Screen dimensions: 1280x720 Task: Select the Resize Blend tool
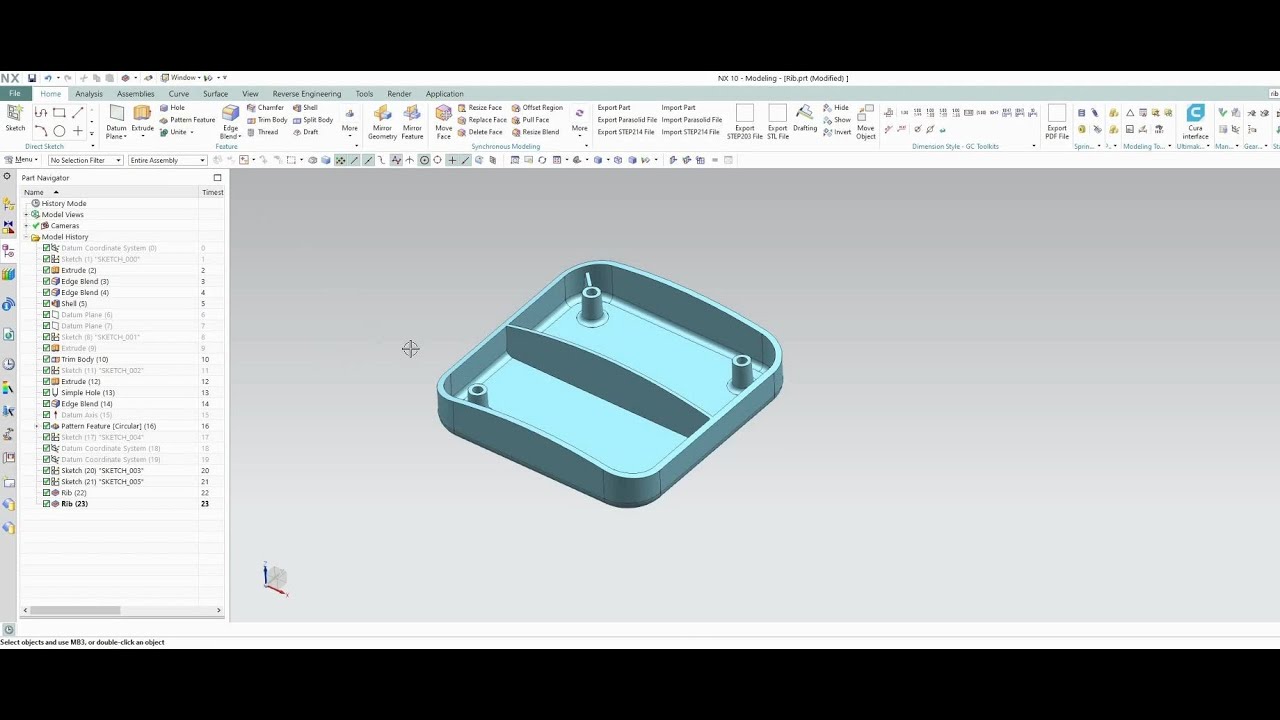point(535,132)
